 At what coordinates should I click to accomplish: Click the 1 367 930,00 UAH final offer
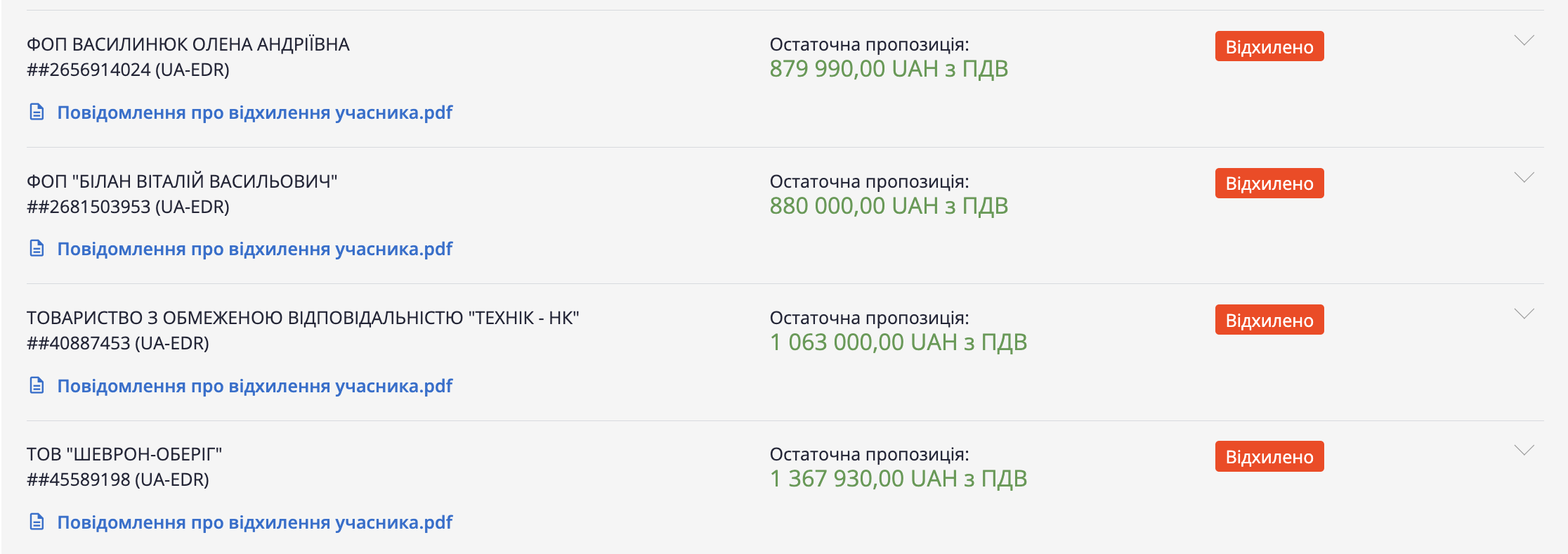[x=898, y=479]
